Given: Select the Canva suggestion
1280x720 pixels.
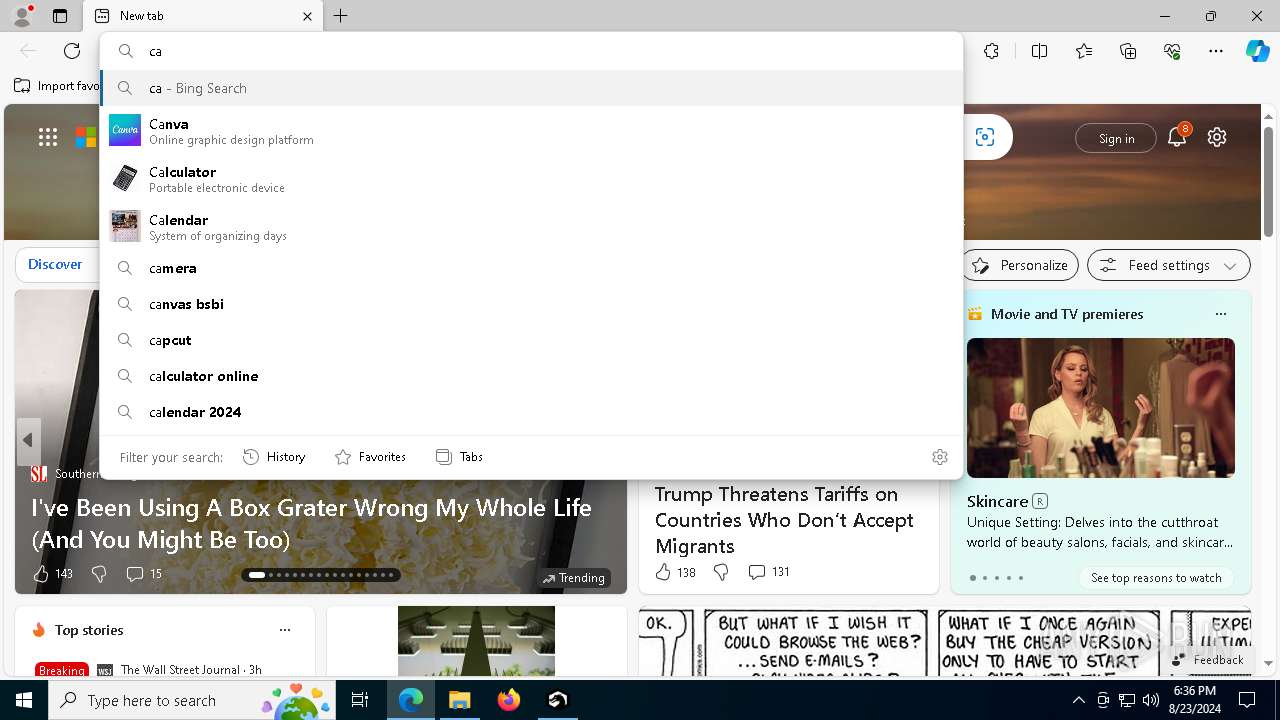Looking at the screenshot, I should click(x=532, y=131).
